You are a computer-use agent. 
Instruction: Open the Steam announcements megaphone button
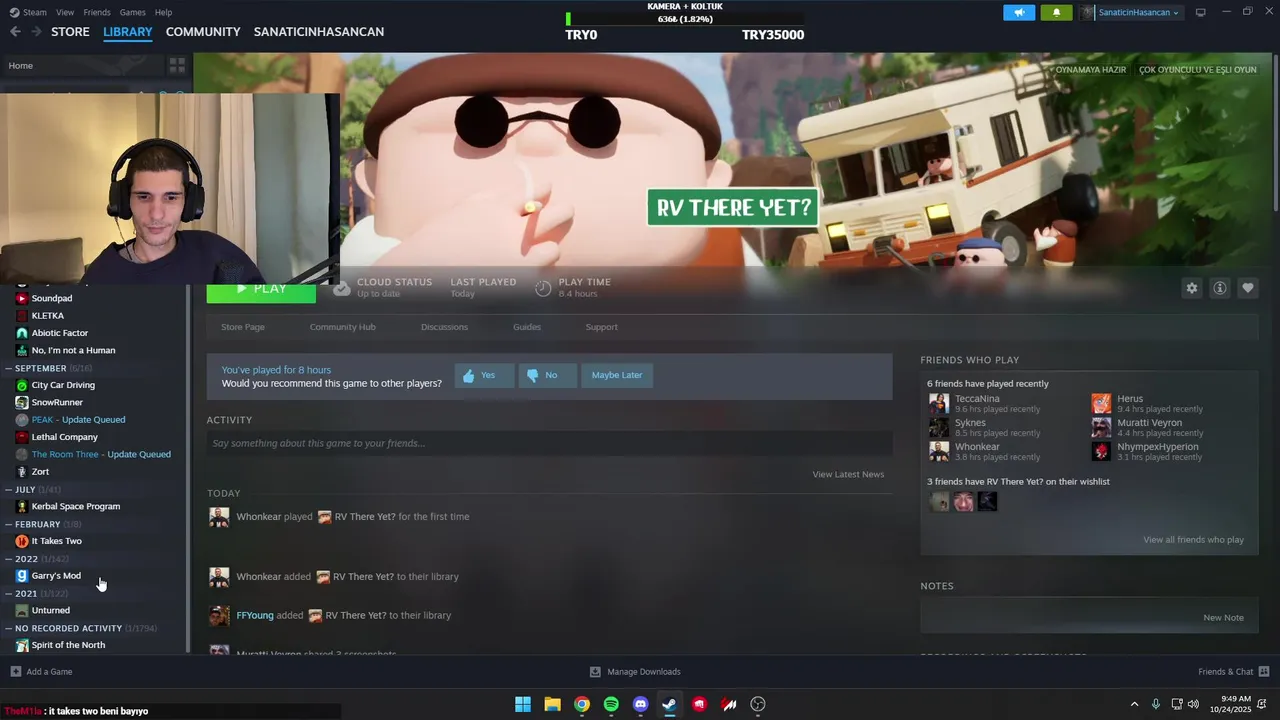1019,12
